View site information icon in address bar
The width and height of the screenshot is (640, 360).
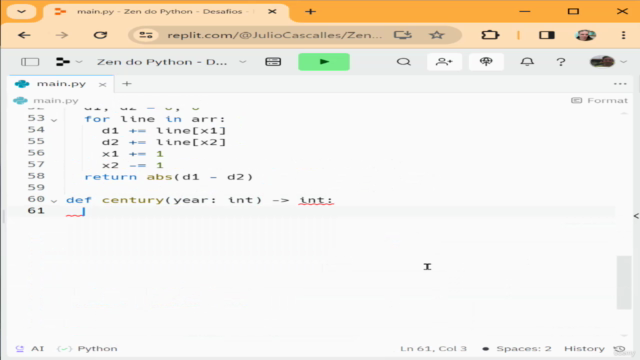(146, 35)
